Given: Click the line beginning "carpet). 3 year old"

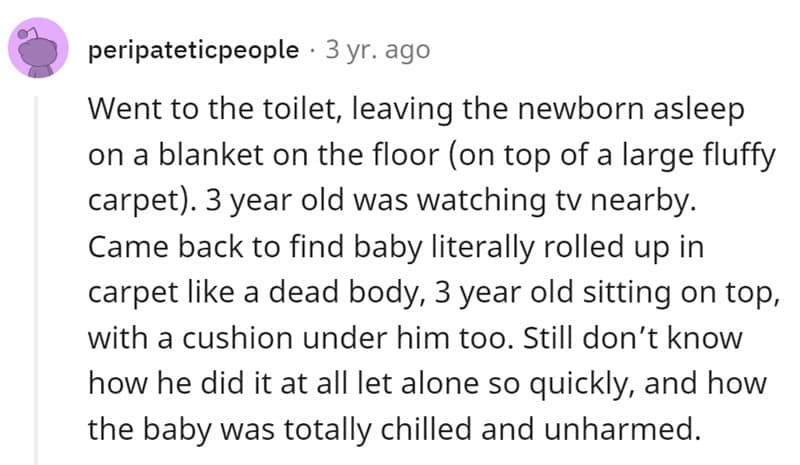Looking at the screenshot, I should coord(391,202).
